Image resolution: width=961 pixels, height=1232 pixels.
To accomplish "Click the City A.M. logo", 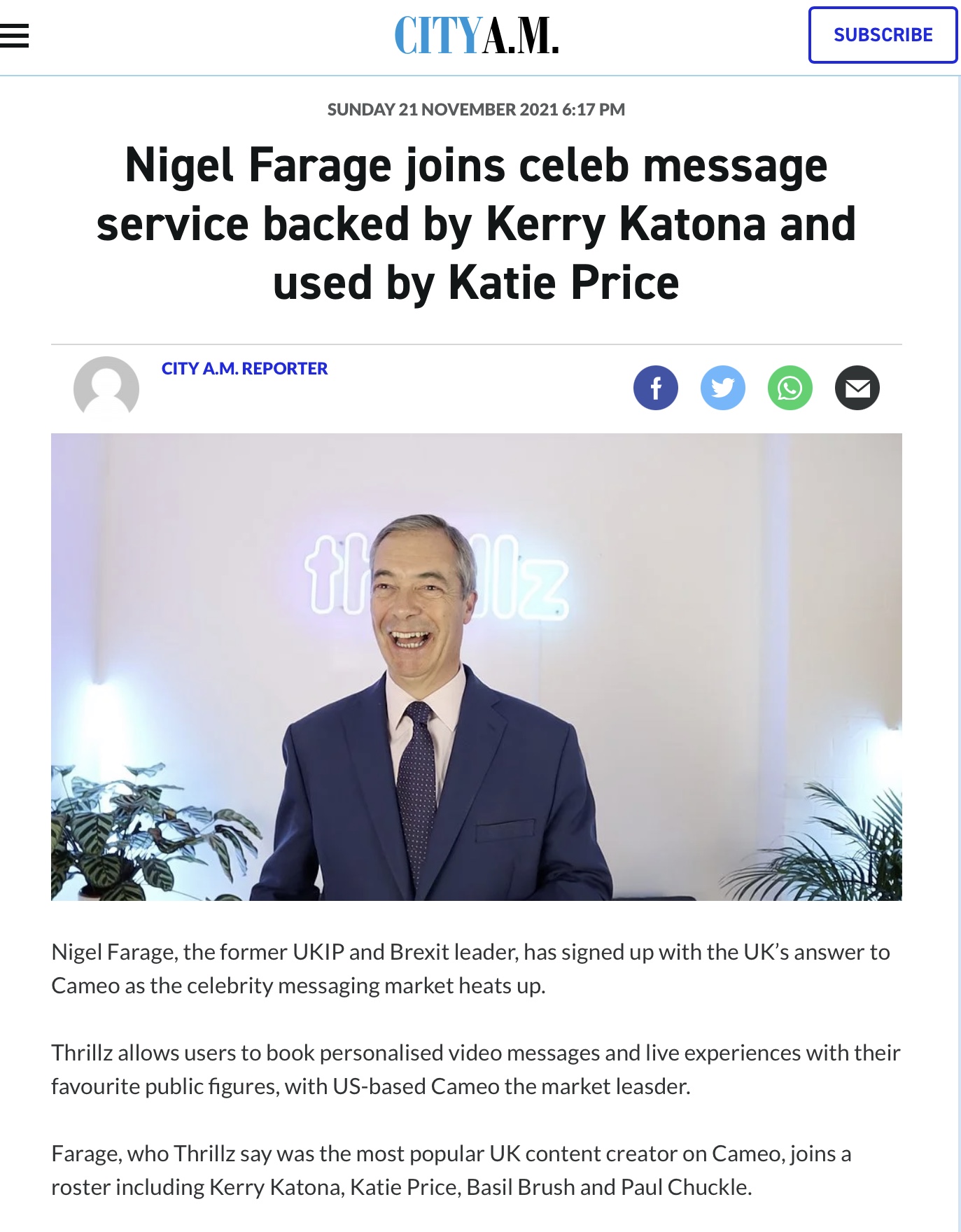I will tap(477, 36).
